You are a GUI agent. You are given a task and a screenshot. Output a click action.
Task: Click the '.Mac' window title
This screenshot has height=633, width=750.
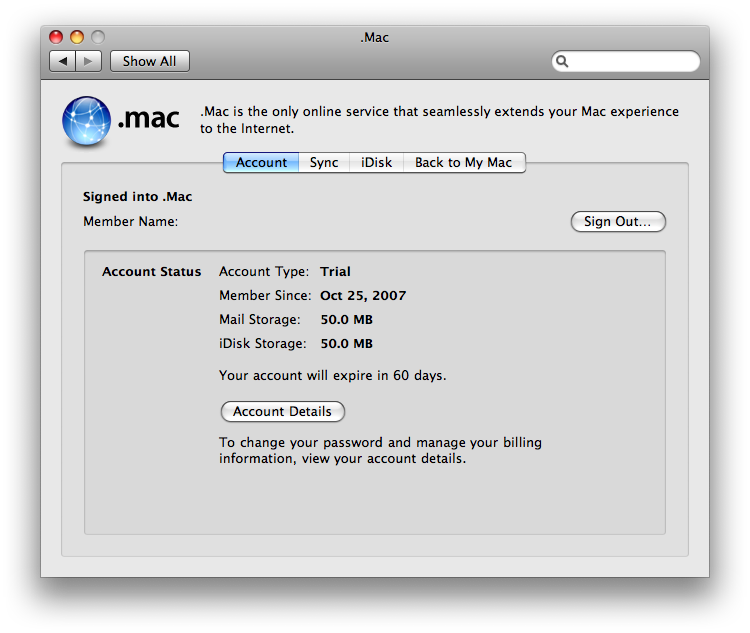tap(375, 37)
